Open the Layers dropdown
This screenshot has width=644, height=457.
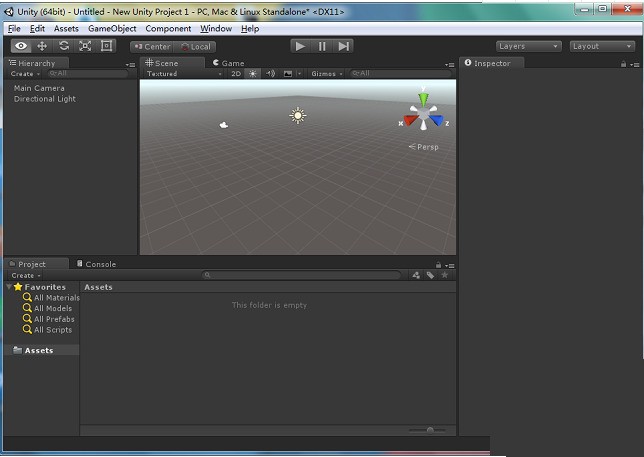pos(528,46)
